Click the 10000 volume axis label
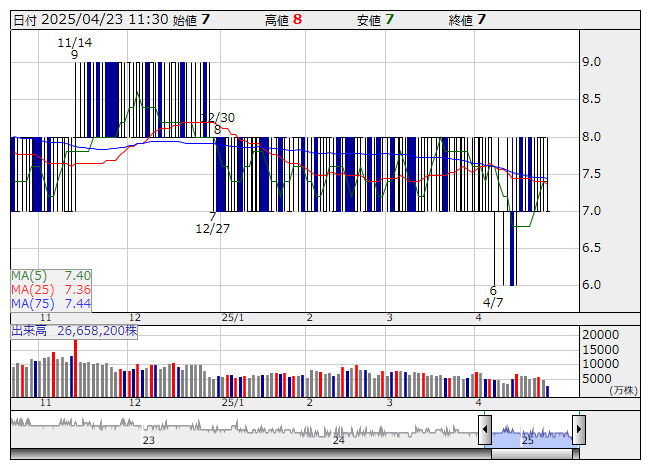The width and height of the screenshot is (653, 470). (601, 364)
